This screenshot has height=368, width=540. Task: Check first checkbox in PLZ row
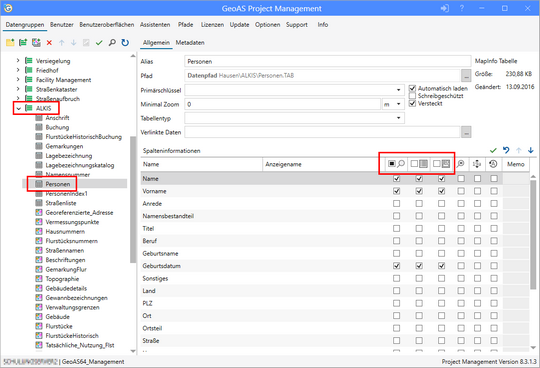point(396,303)
